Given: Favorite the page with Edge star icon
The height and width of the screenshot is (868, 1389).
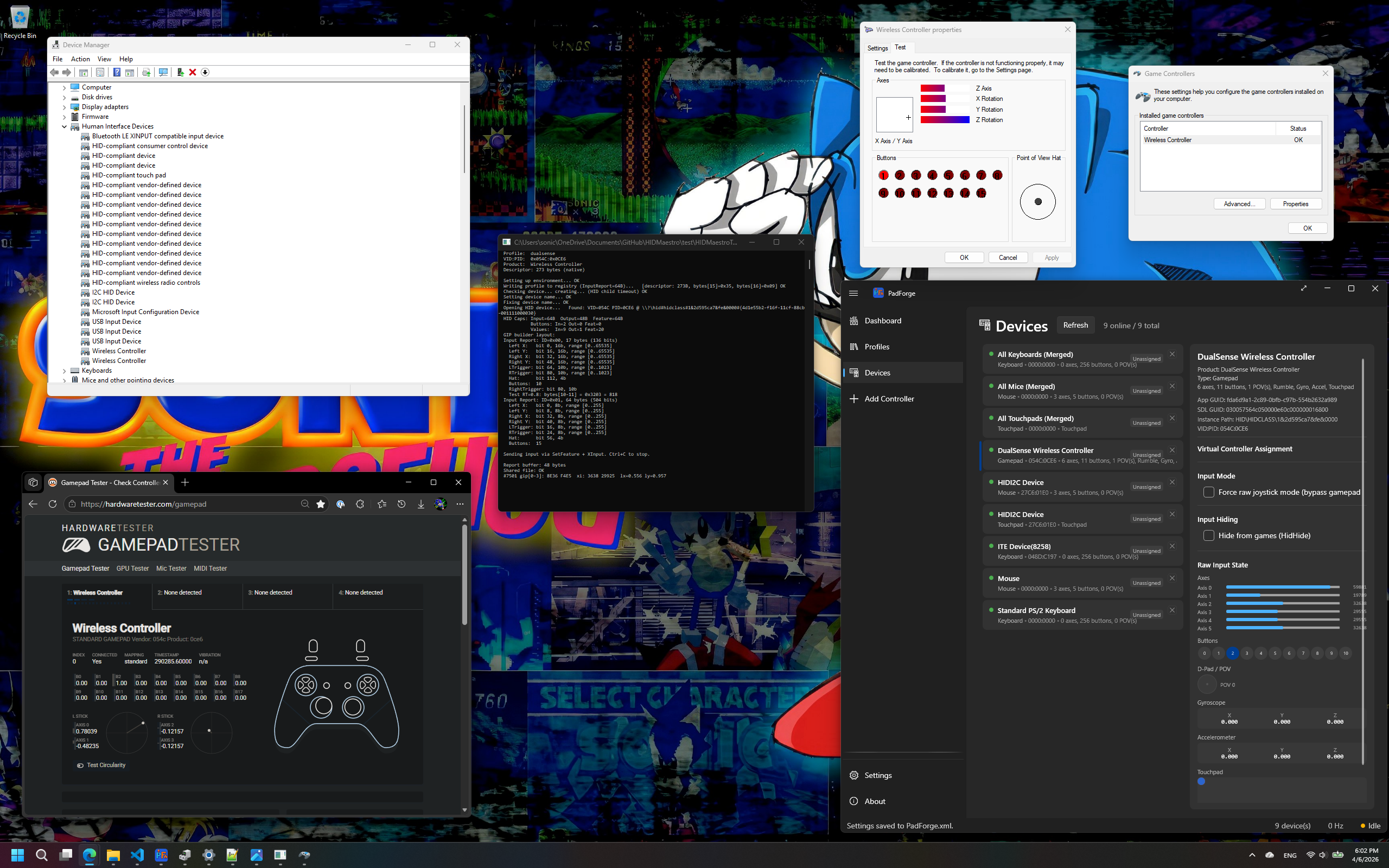Looking at the screenshot, I should 321,504.
